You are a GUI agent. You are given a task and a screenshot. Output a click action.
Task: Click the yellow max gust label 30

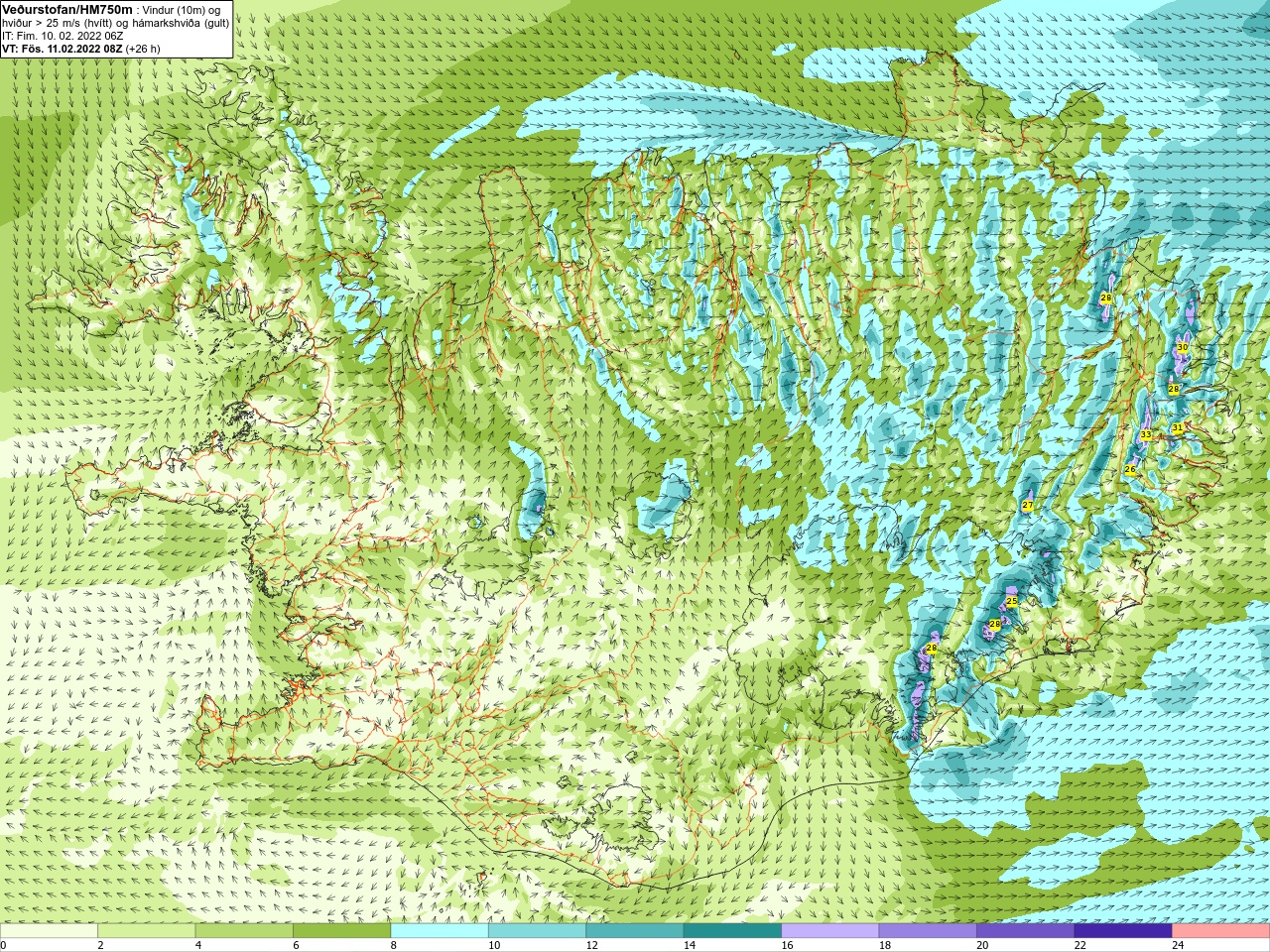(1183, 348)
